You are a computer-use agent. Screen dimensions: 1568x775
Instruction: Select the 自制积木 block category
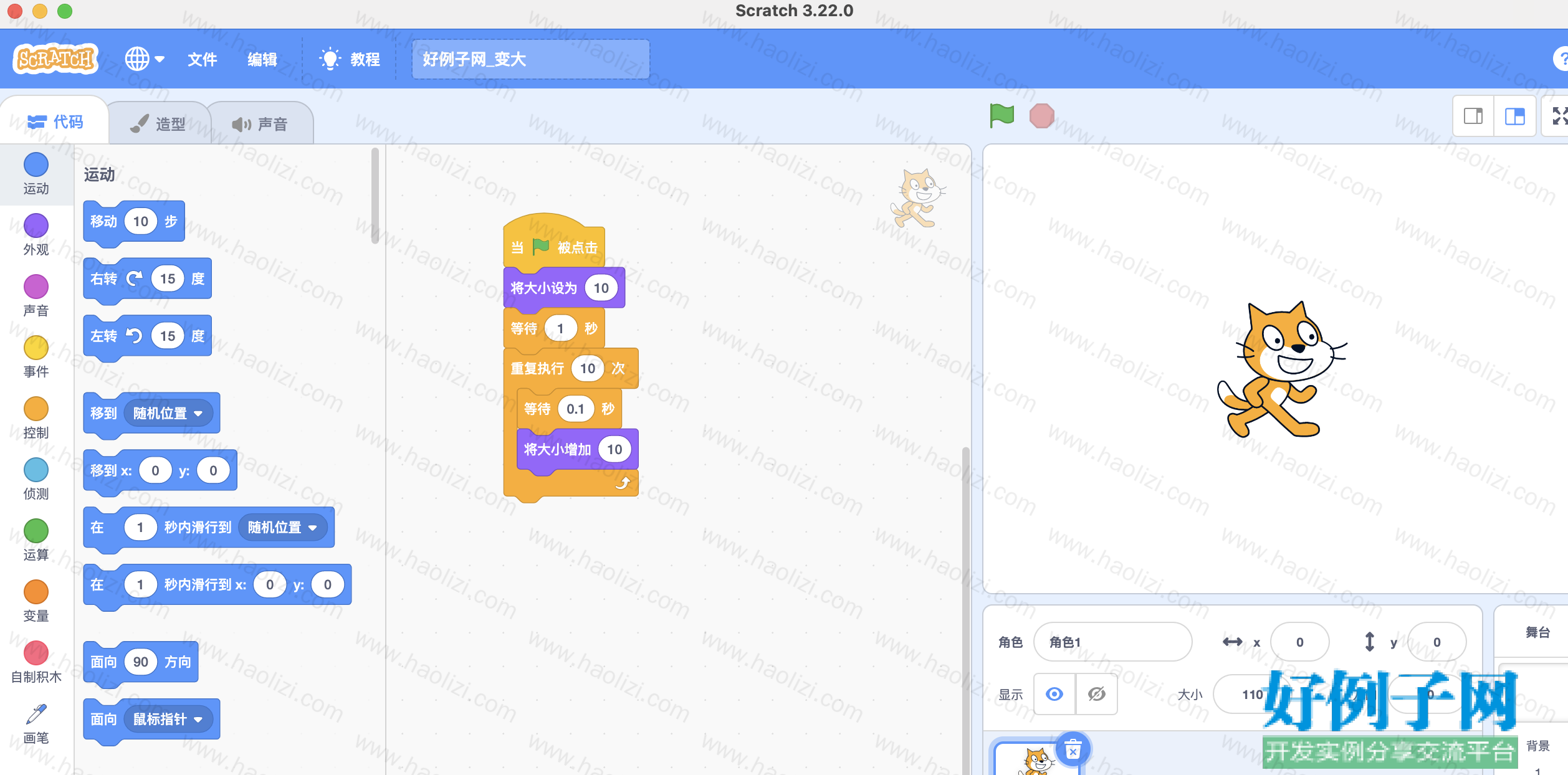[36, 662]
